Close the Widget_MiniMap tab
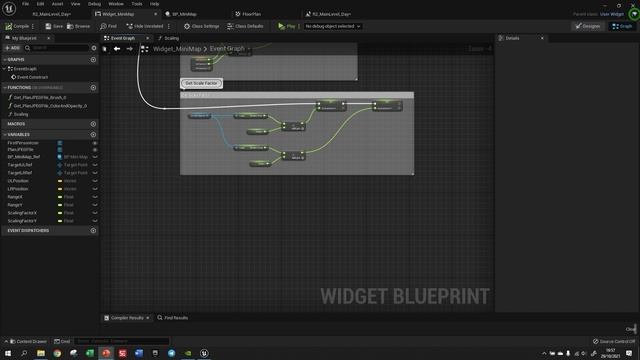Image resolution: width=640 pixels, height=360 pixels. tap(155, 14)
